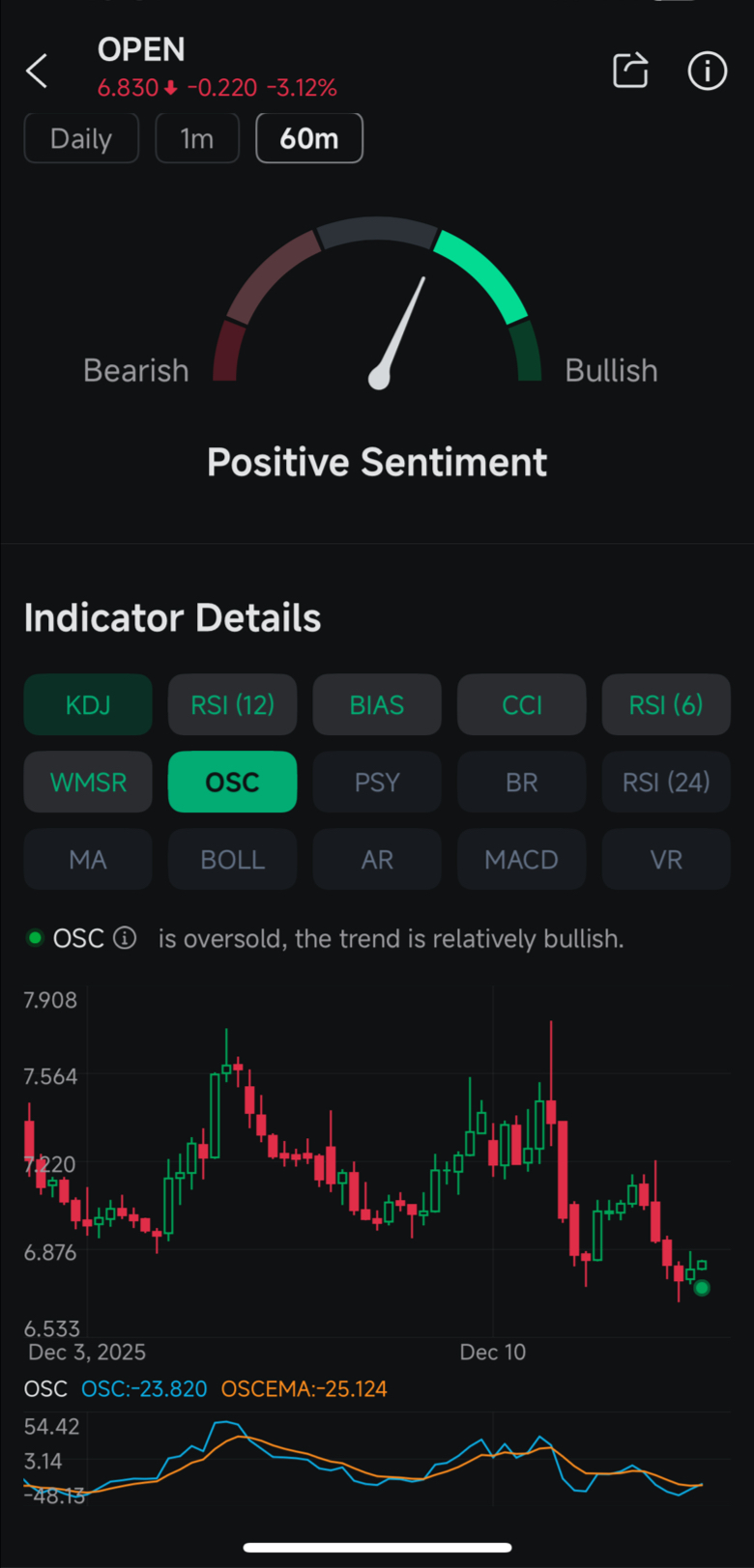Select the MACD indicator
The image size is (754, 1568).
pos(522,859)
